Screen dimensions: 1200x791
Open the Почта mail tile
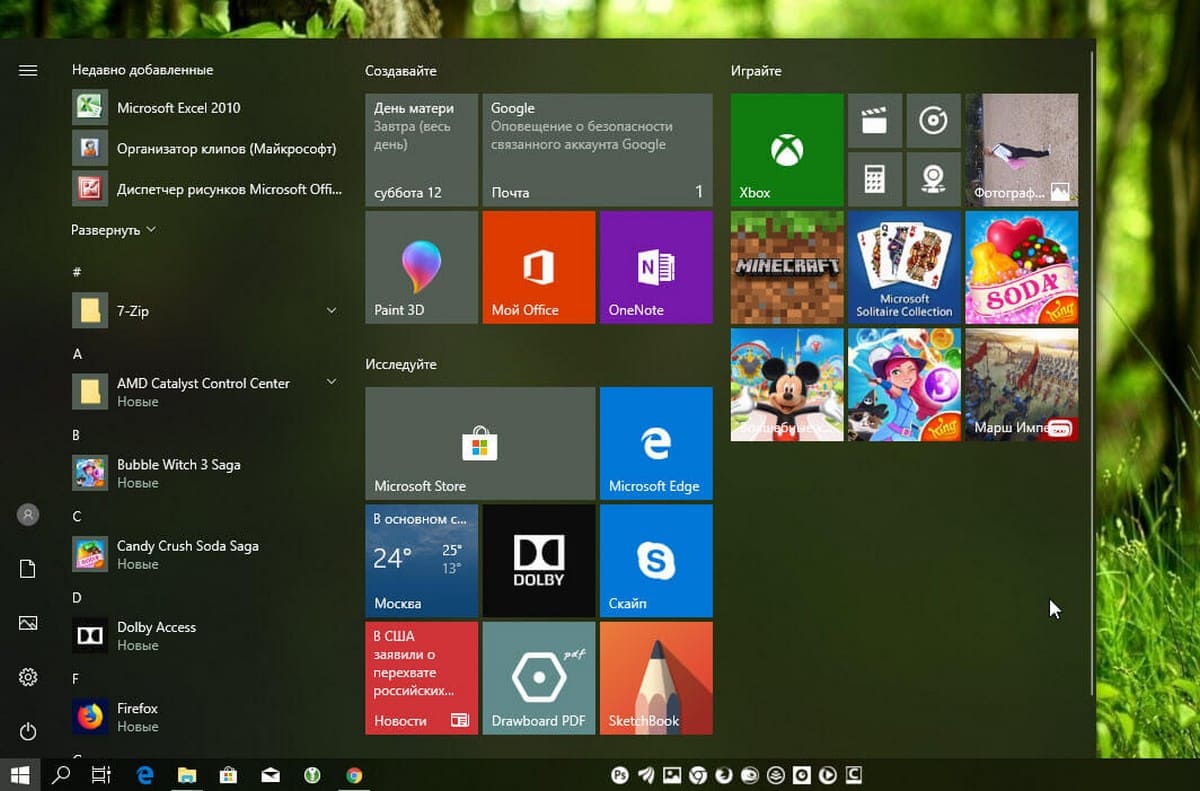597,150
